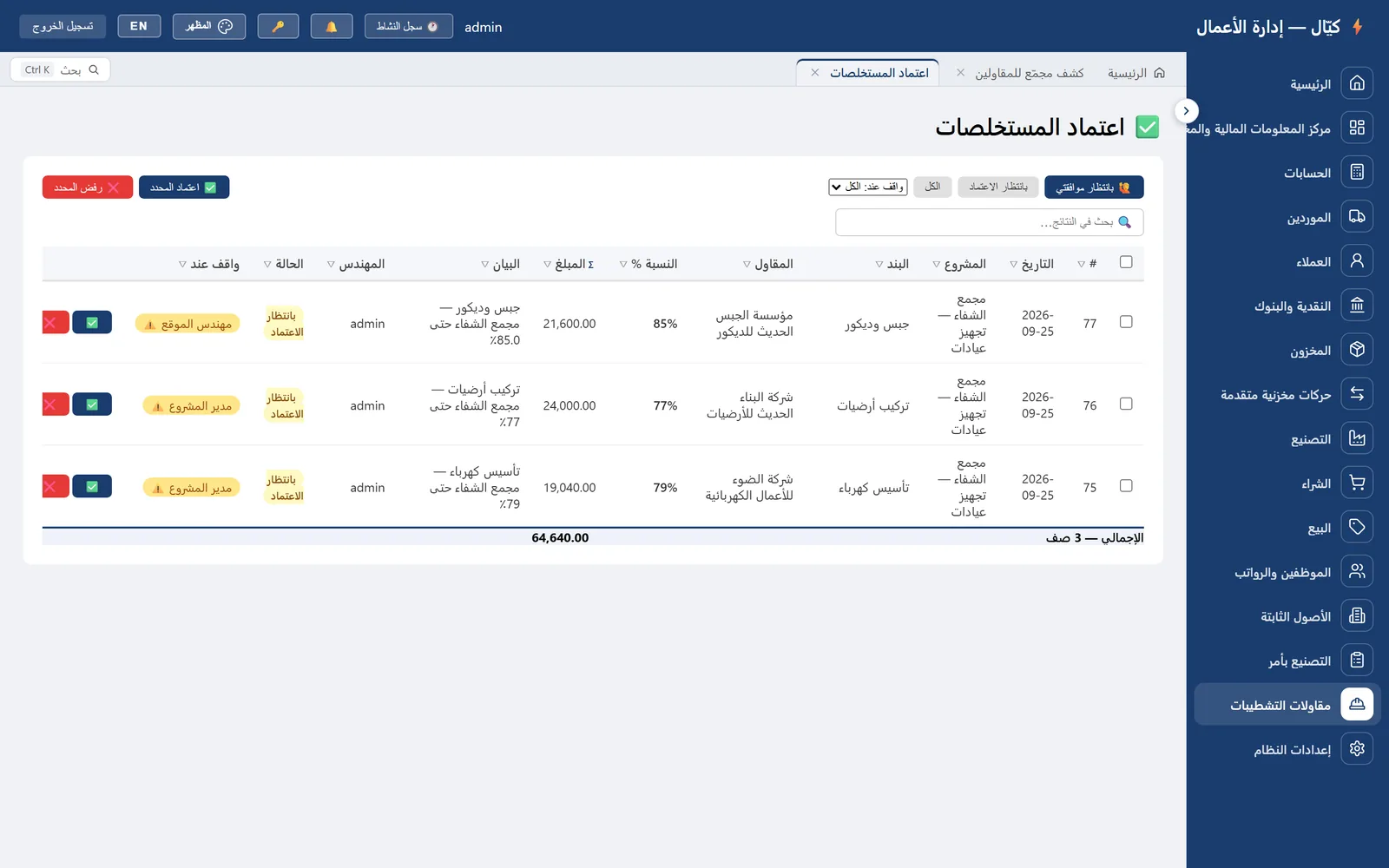This screenshot has width=1389, height=868.
Task: Open التصنيع بأمر clipboard icon
Action: tap(1357, 660)
